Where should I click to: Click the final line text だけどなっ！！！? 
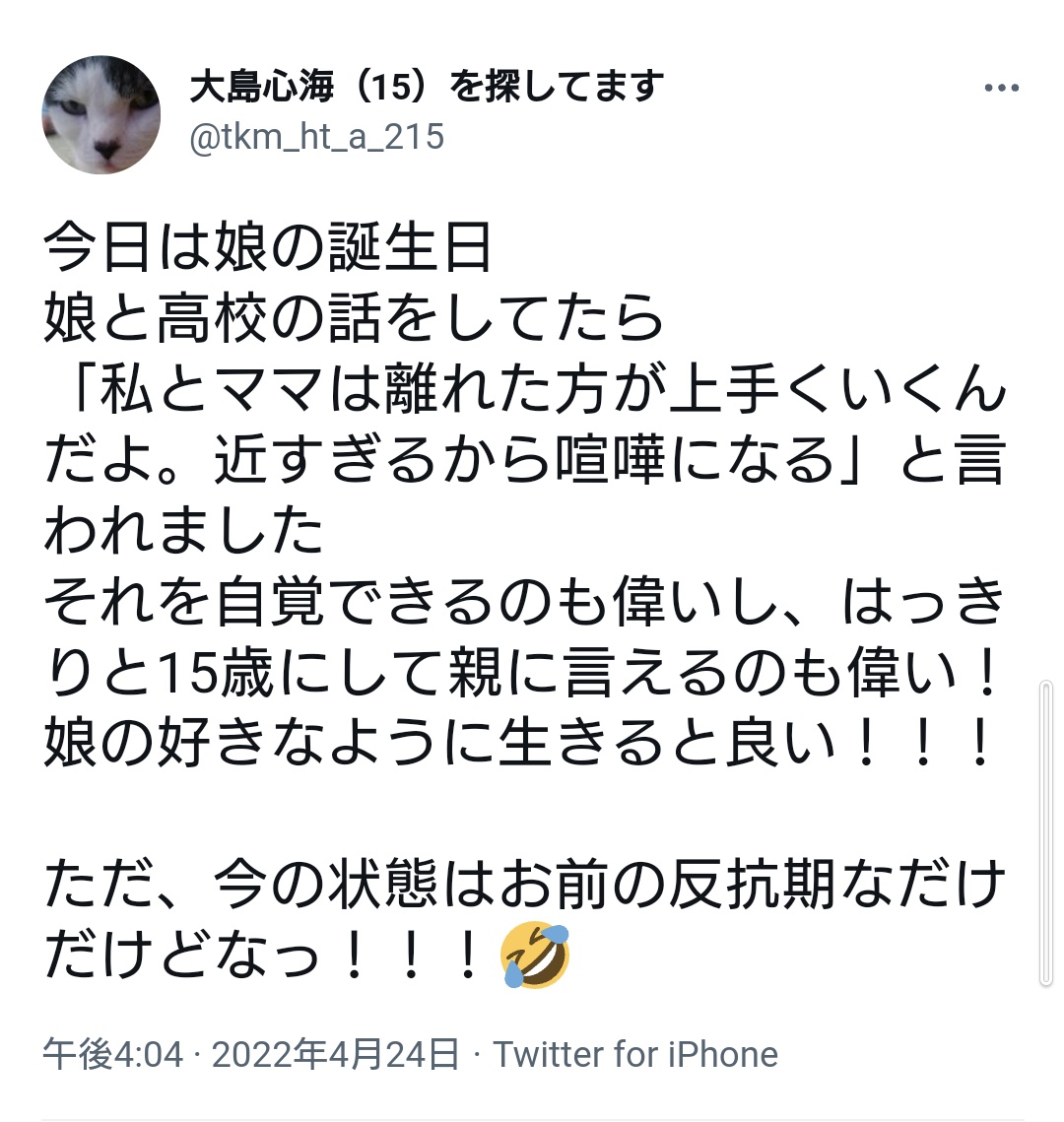pos(261,955)
